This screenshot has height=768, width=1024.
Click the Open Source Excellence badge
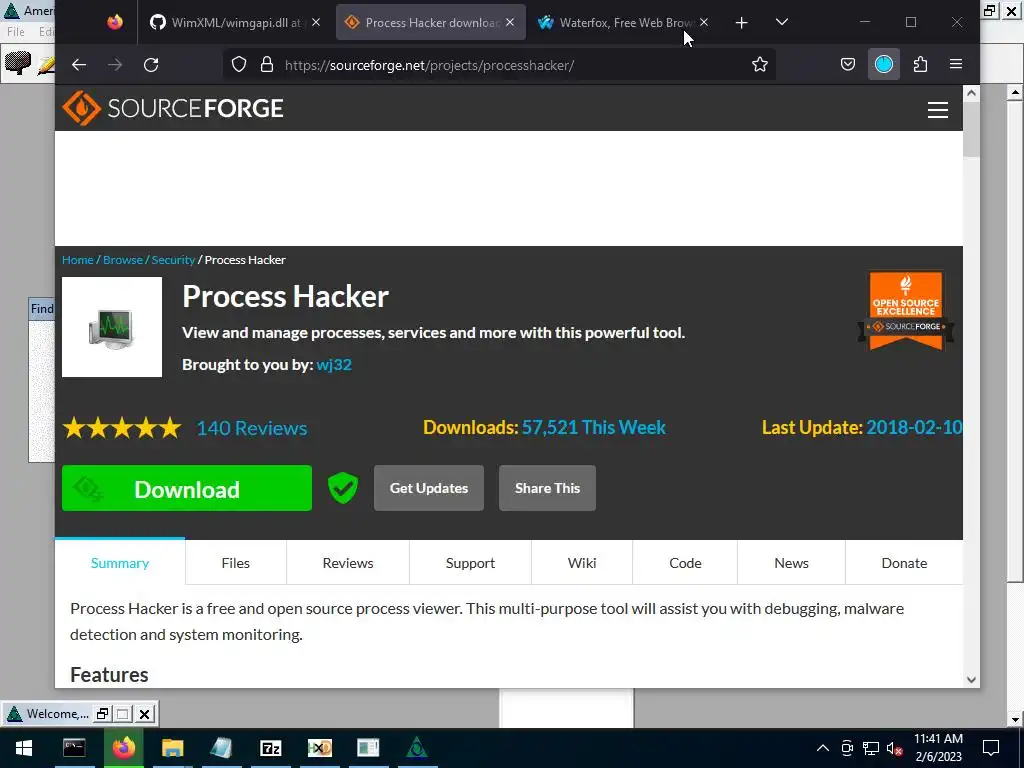click(x=906, y=311)
